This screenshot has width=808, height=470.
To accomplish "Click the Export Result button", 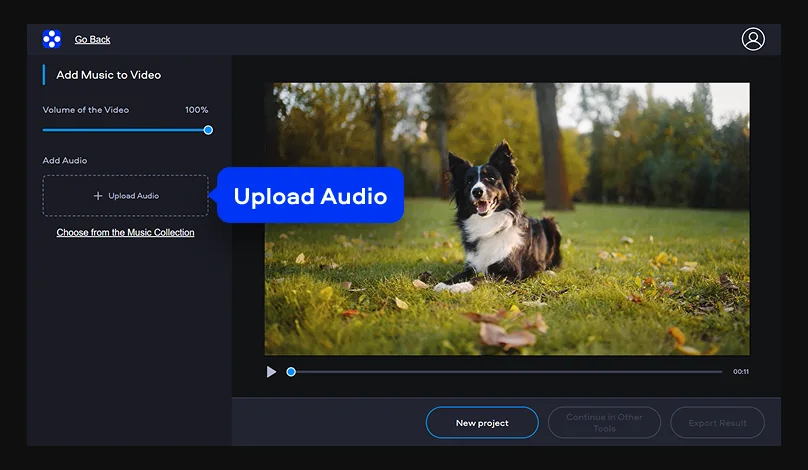I will [717, 423].
